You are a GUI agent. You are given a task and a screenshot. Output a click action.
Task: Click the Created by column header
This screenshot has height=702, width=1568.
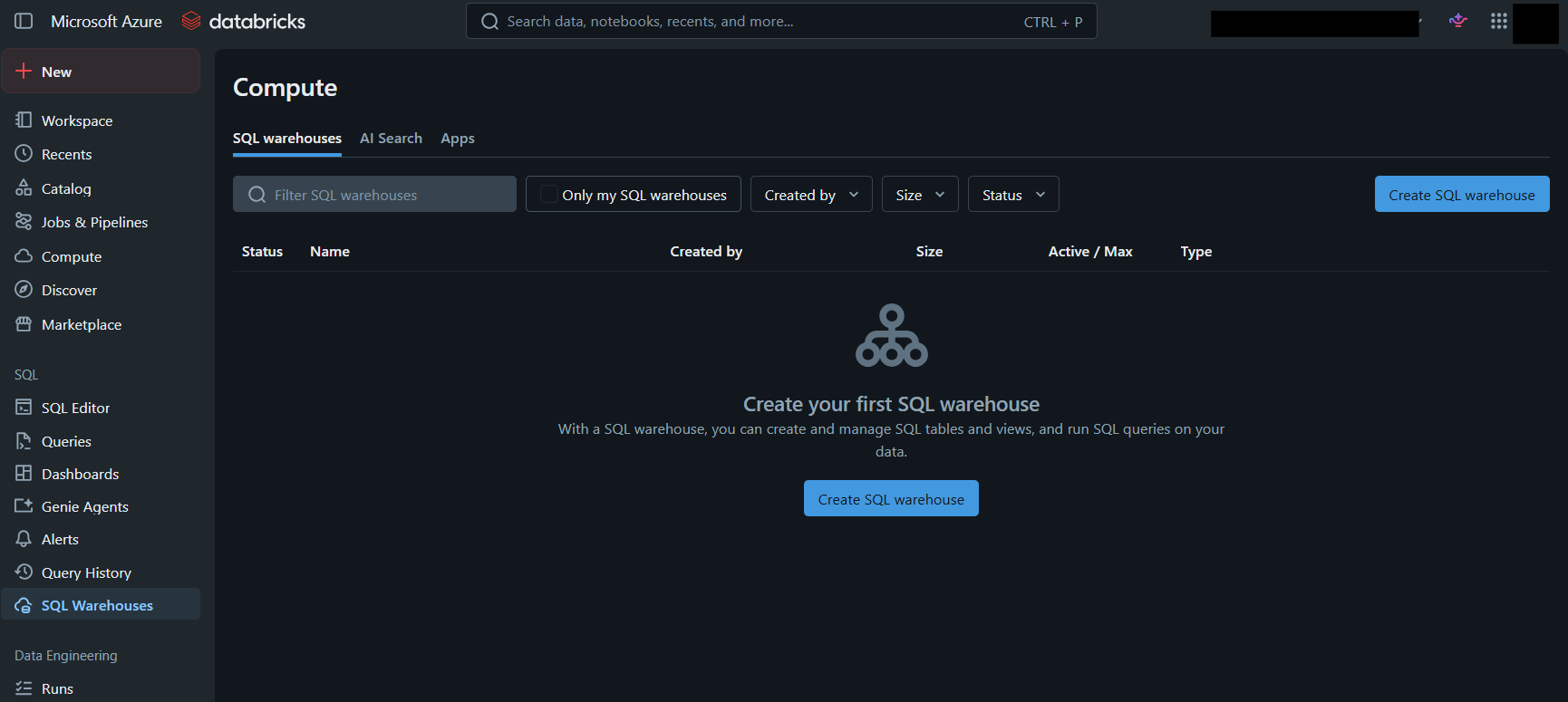pos(706,252)
